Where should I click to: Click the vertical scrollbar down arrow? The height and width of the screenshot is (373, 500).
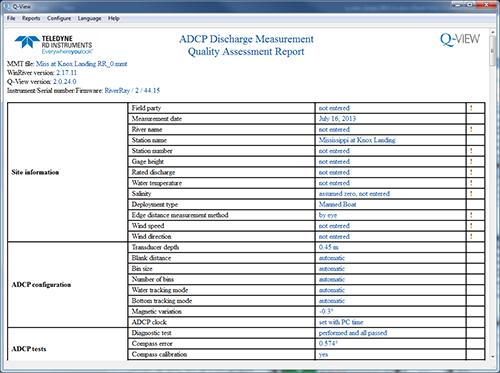pos(493,356)
